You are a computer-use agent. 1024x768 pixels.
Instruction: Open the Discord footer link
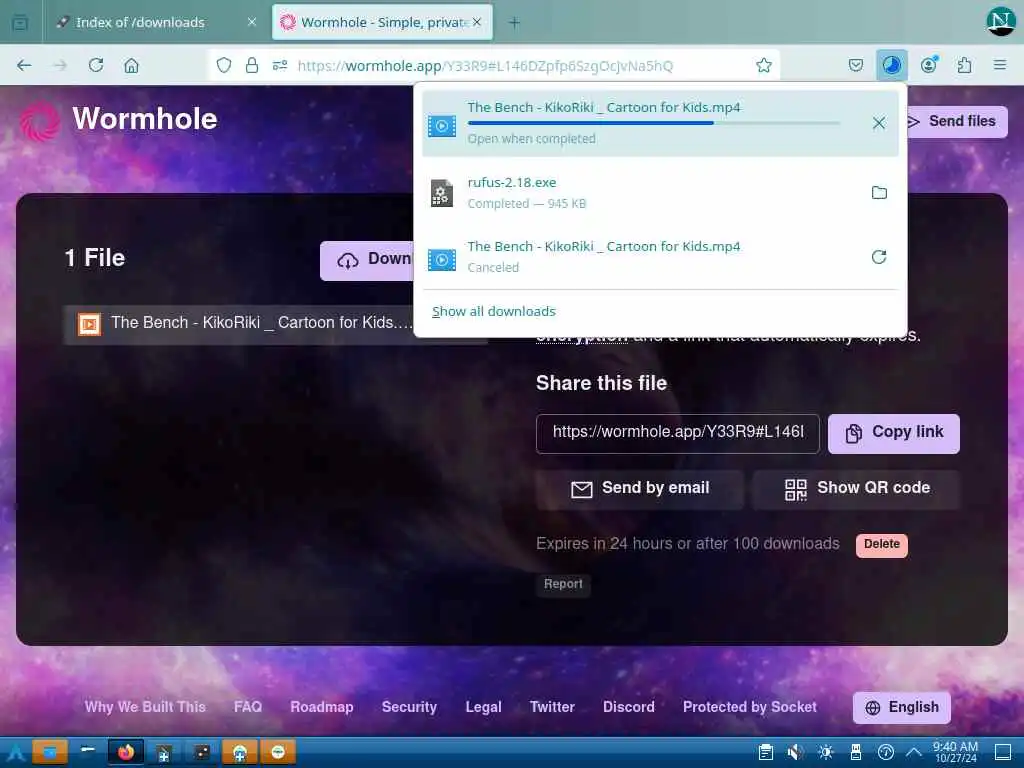tap(628, 707)
